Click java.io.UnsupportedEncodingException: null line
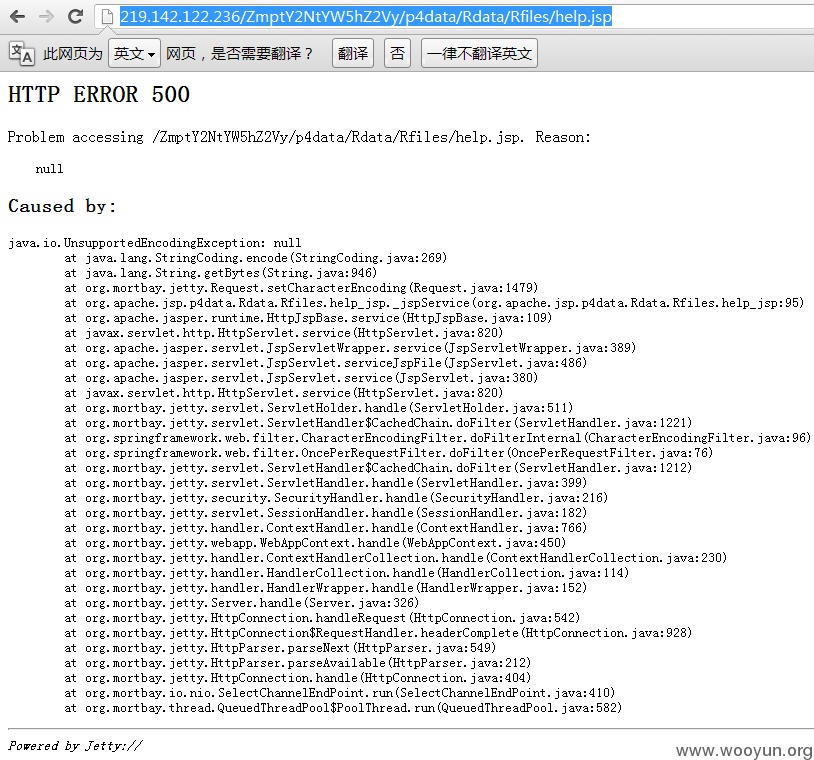This screenshot has height=760, width=814. (x=155, y=243)
